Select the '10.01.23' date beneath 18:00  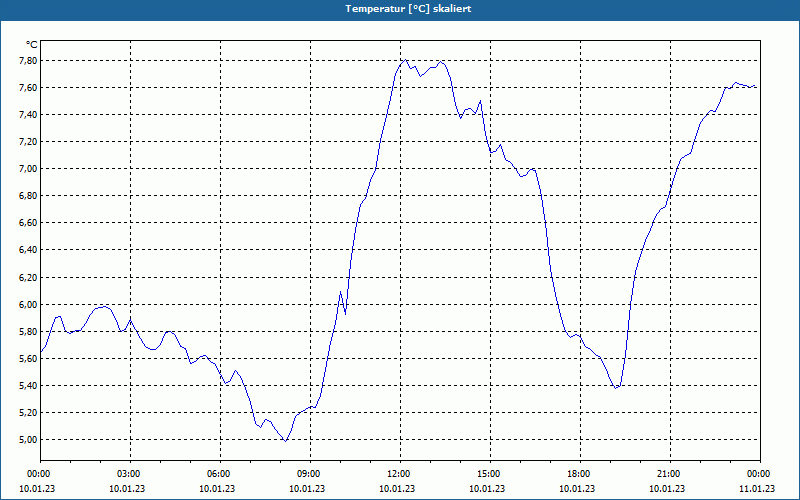click(577, 489)
